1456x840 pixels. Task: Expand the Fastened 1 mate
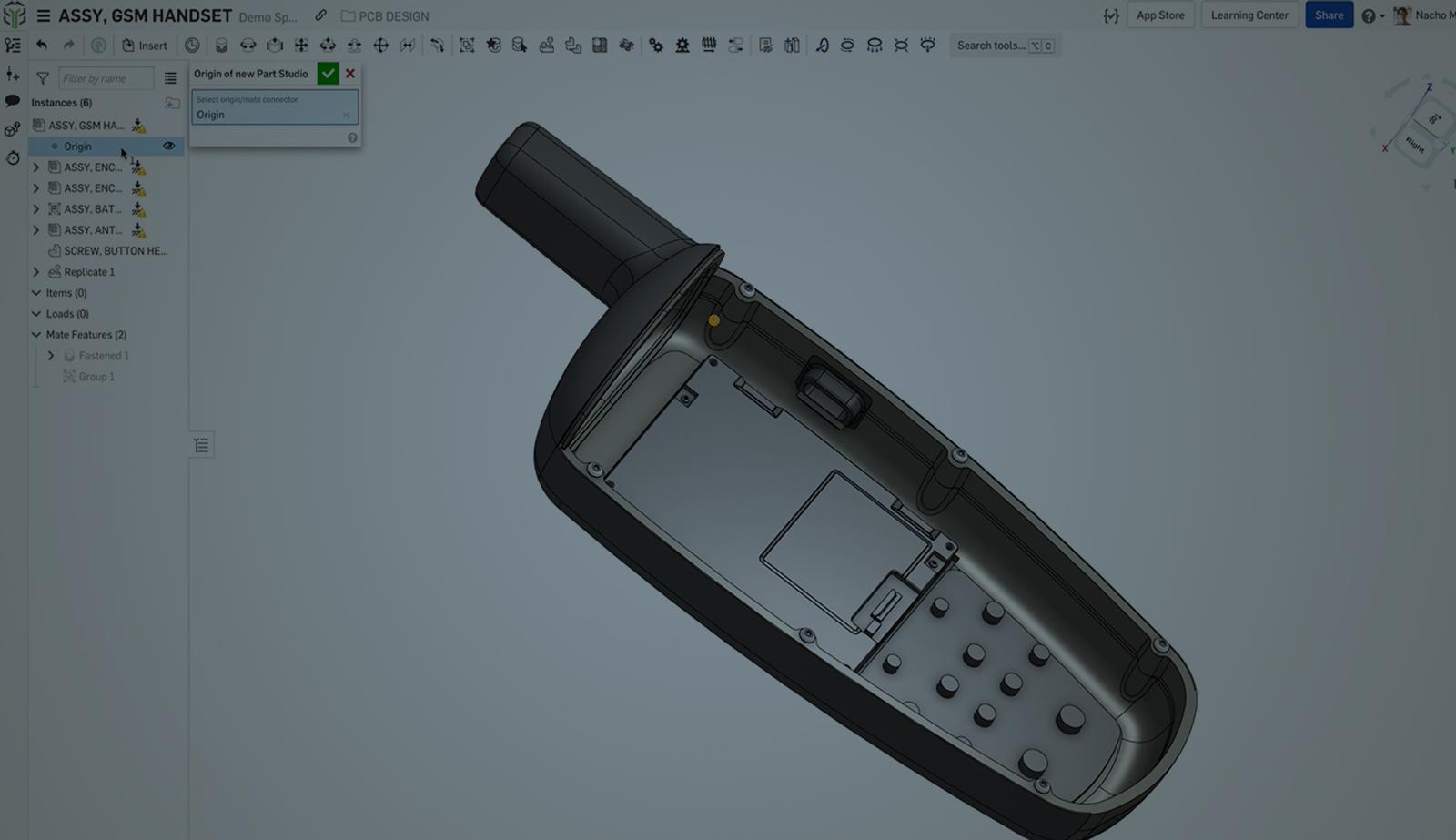point(51,355)
